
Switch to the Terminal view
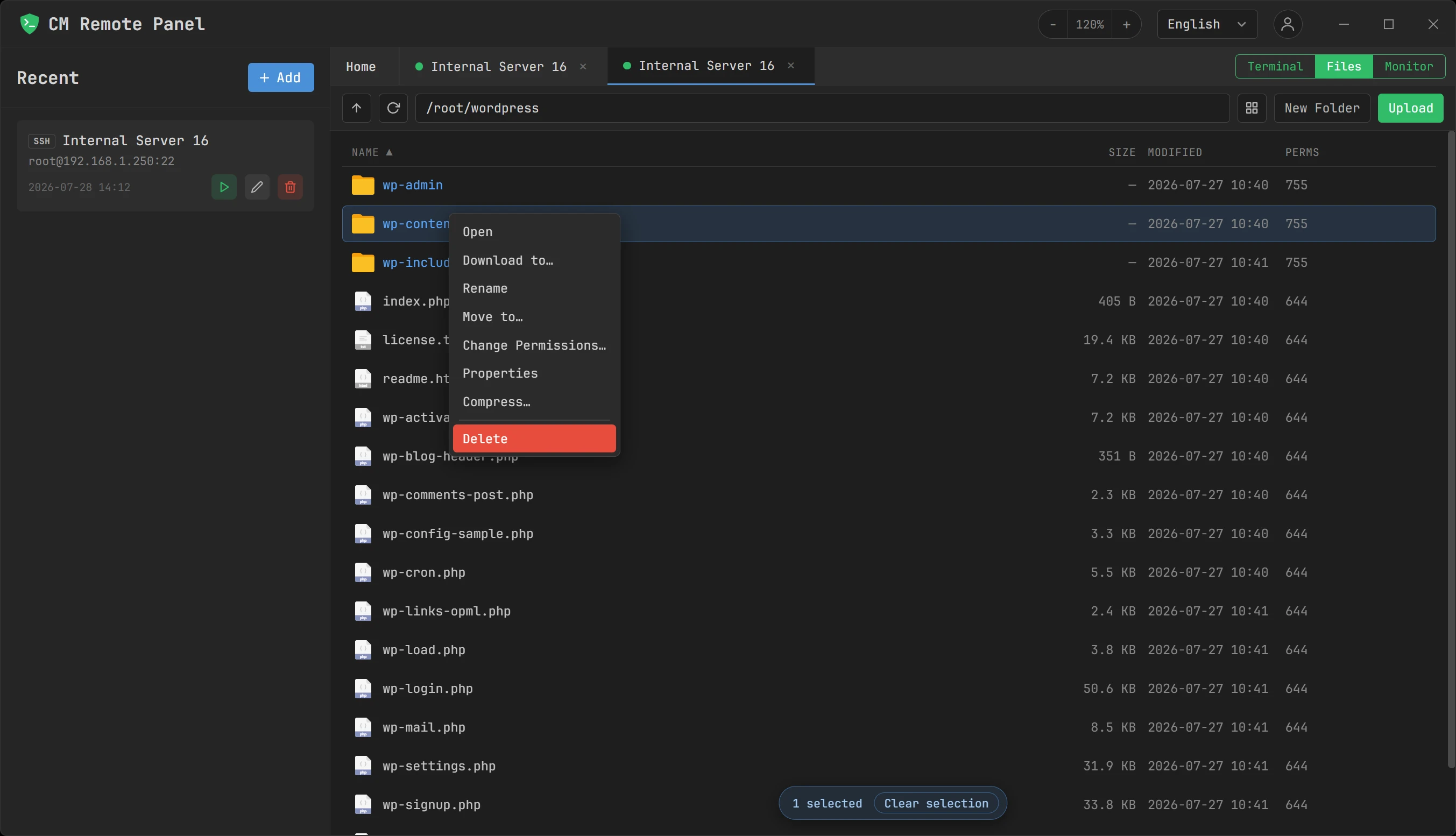(x=1275, y=67)
